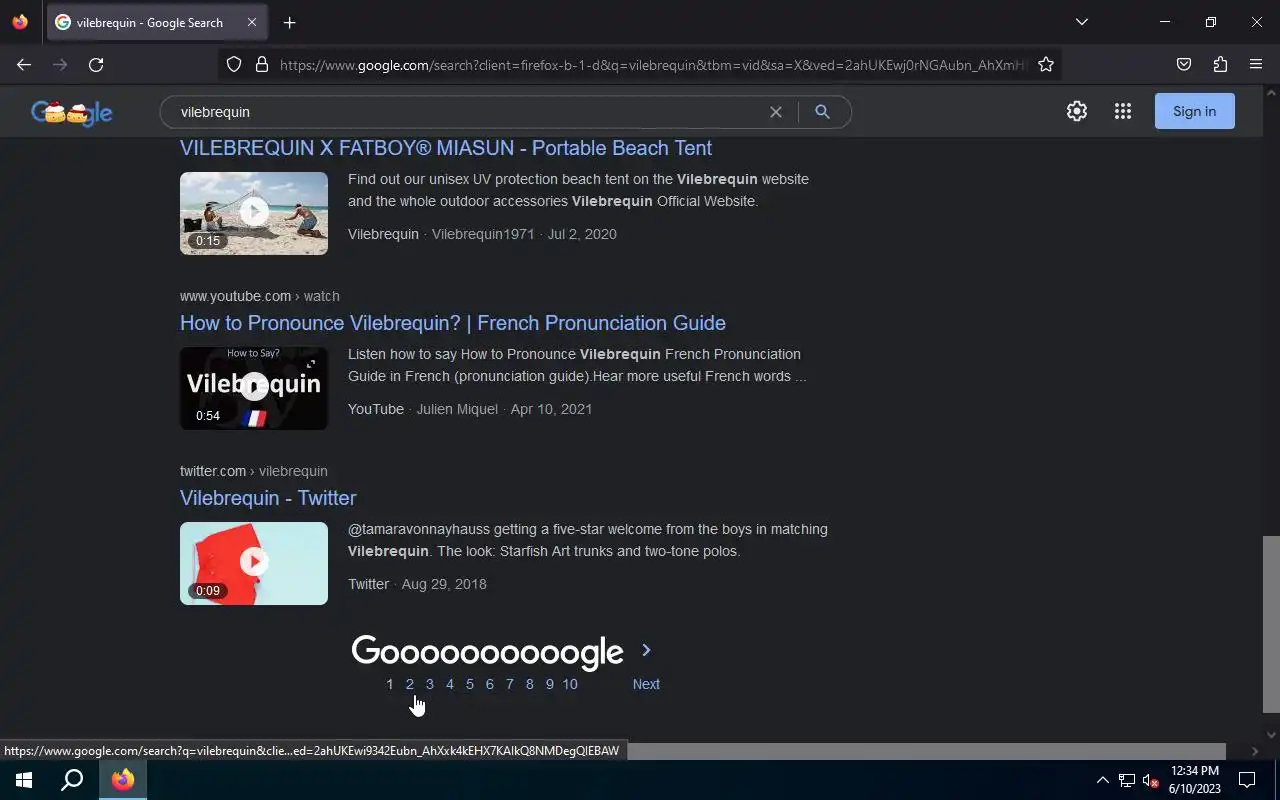This screenshot has width=1280, height=800.
Task: Go back with the browser back arrow
Action: [x=24, y=65]
